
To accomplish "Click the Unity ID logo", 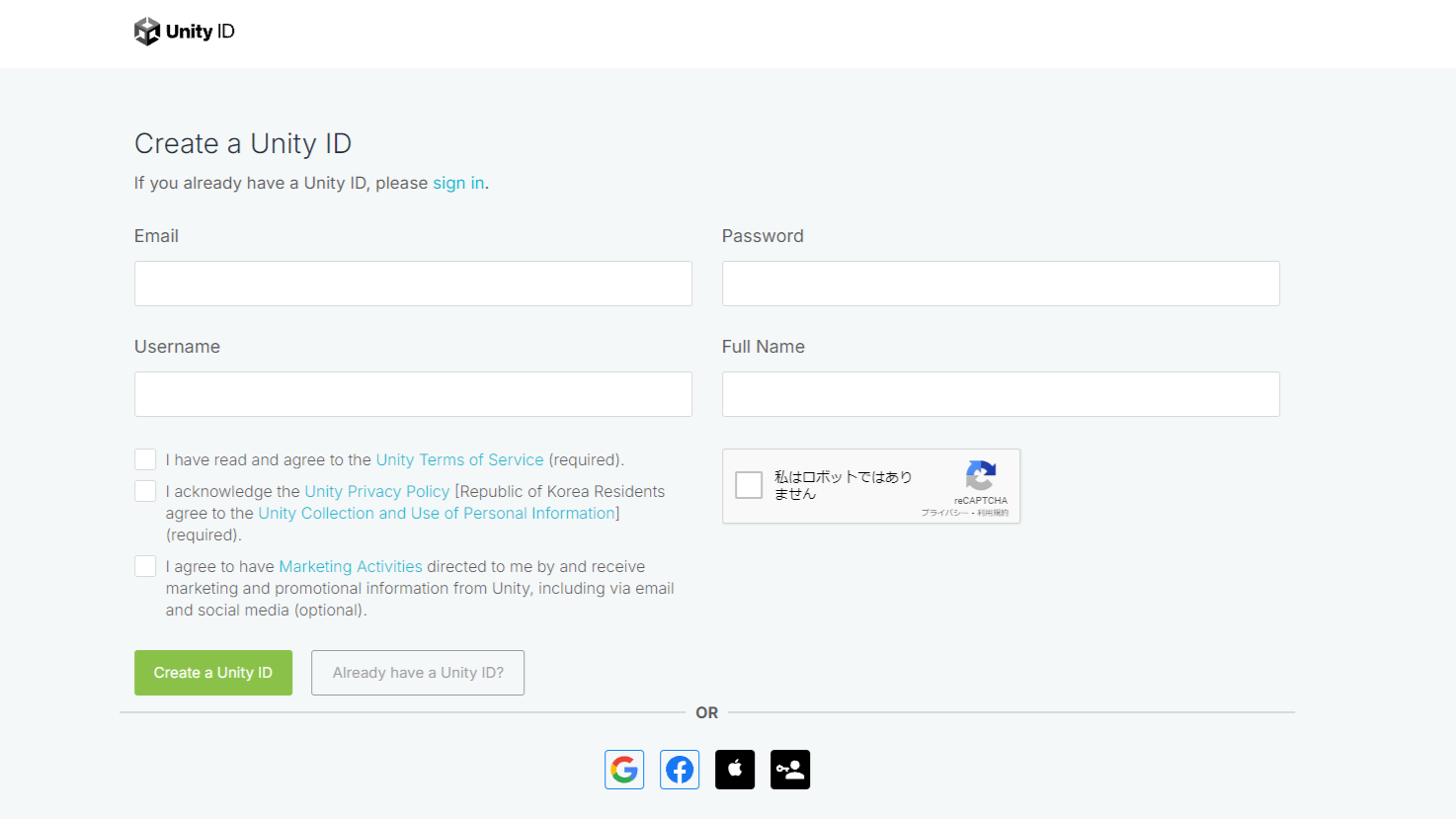I will 185,32.
